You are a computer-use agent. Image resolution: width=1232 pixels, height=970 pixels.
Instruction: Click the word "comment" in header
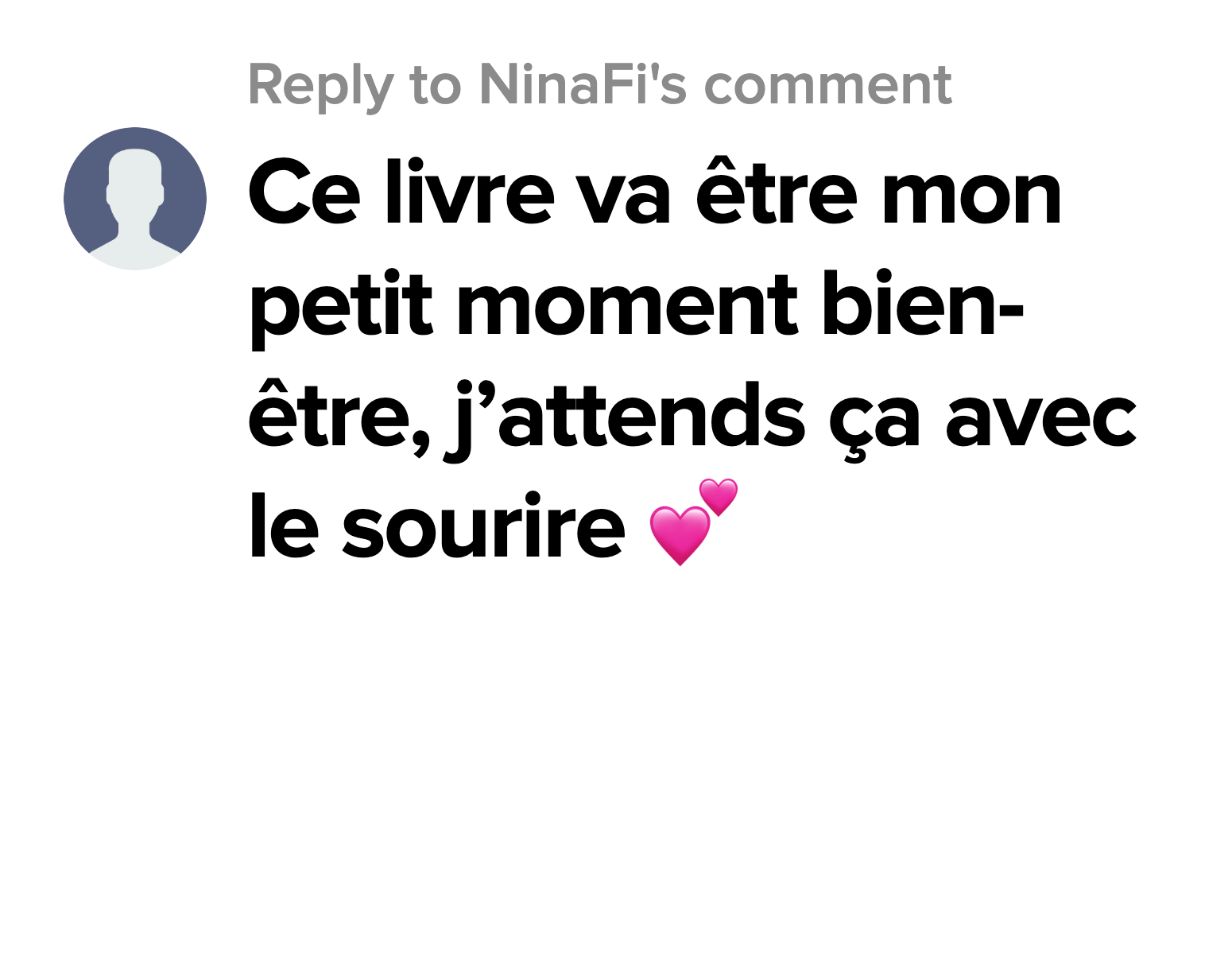click(828, 86)
